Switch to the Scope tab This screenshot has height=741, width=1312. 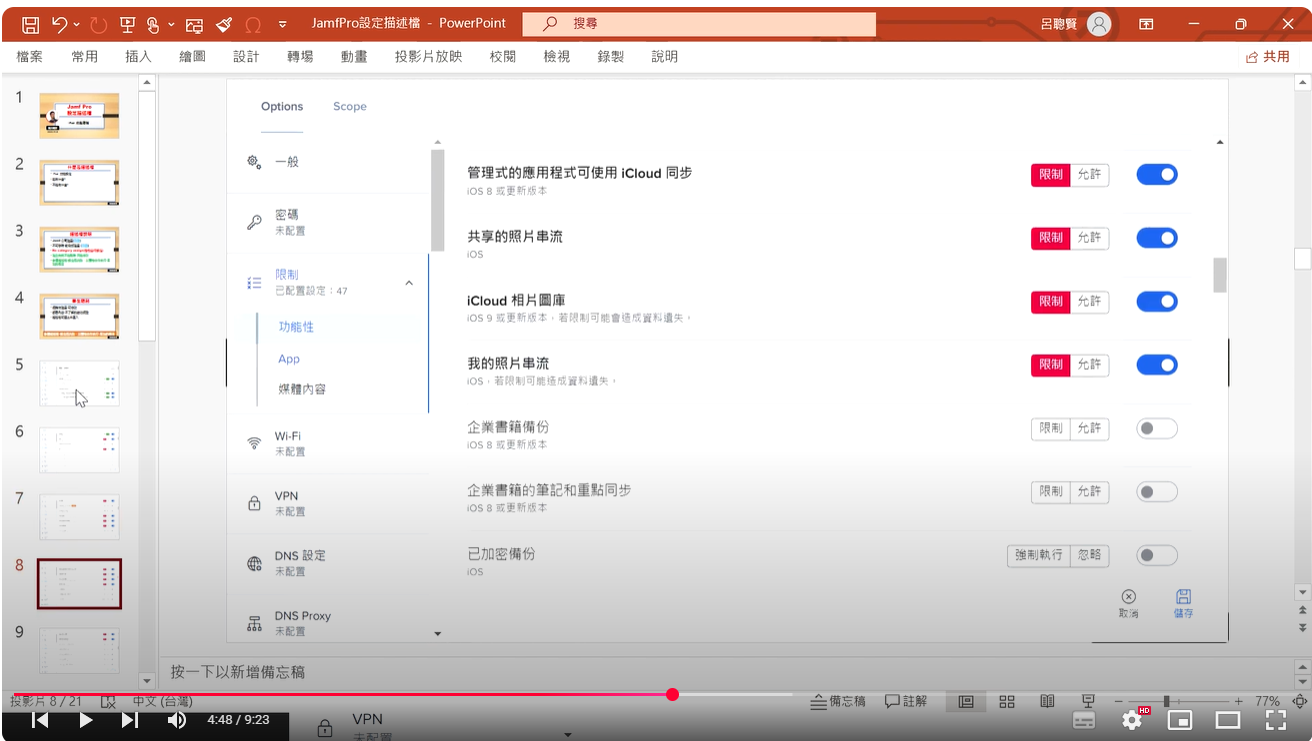pos(350,106)
